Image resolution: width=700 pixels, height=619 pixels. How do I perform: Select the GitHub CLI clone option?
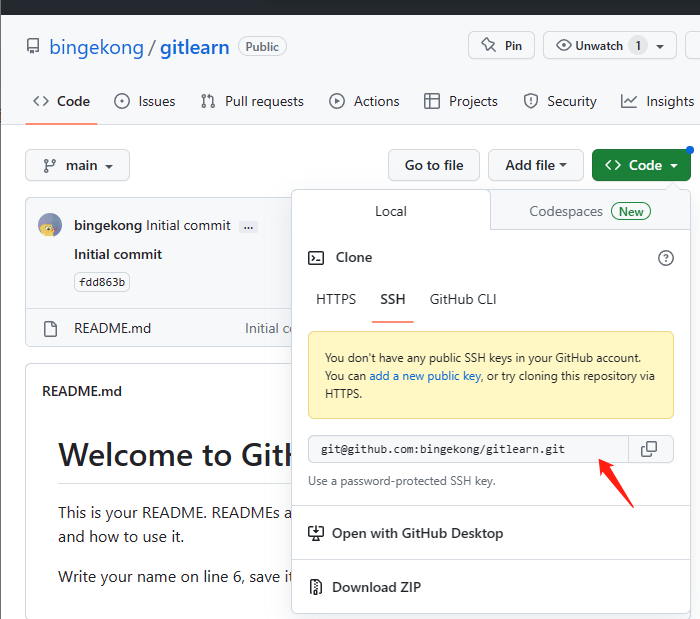click(463, 299)
